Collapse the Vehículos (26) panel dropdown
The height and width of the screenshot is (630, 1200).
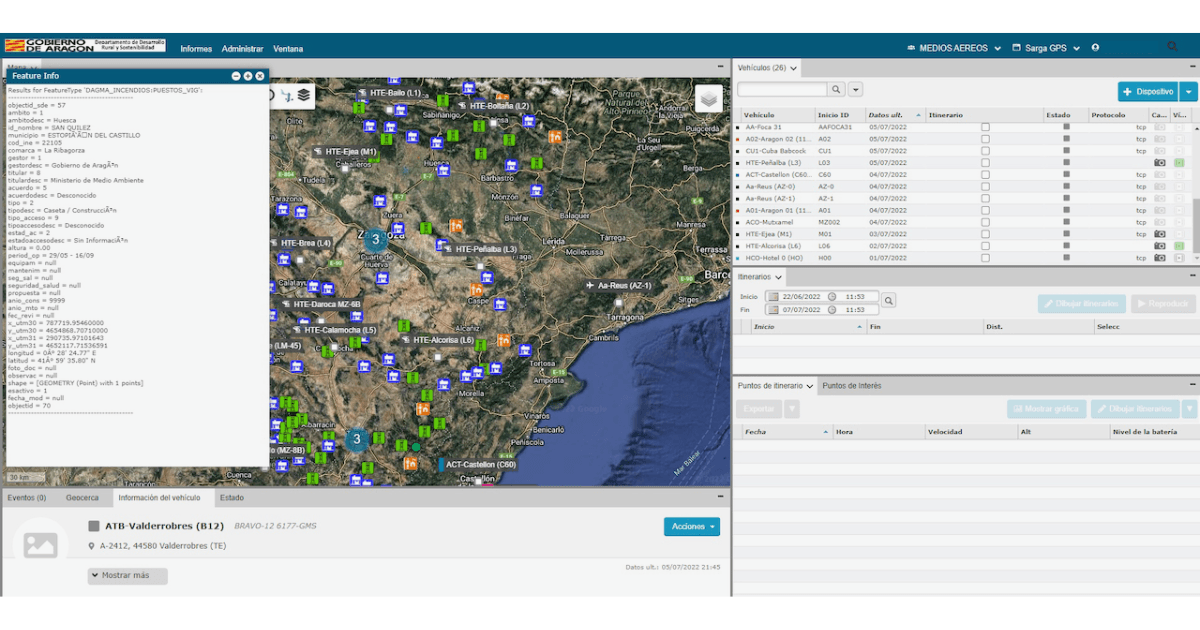tap(793, 67)
